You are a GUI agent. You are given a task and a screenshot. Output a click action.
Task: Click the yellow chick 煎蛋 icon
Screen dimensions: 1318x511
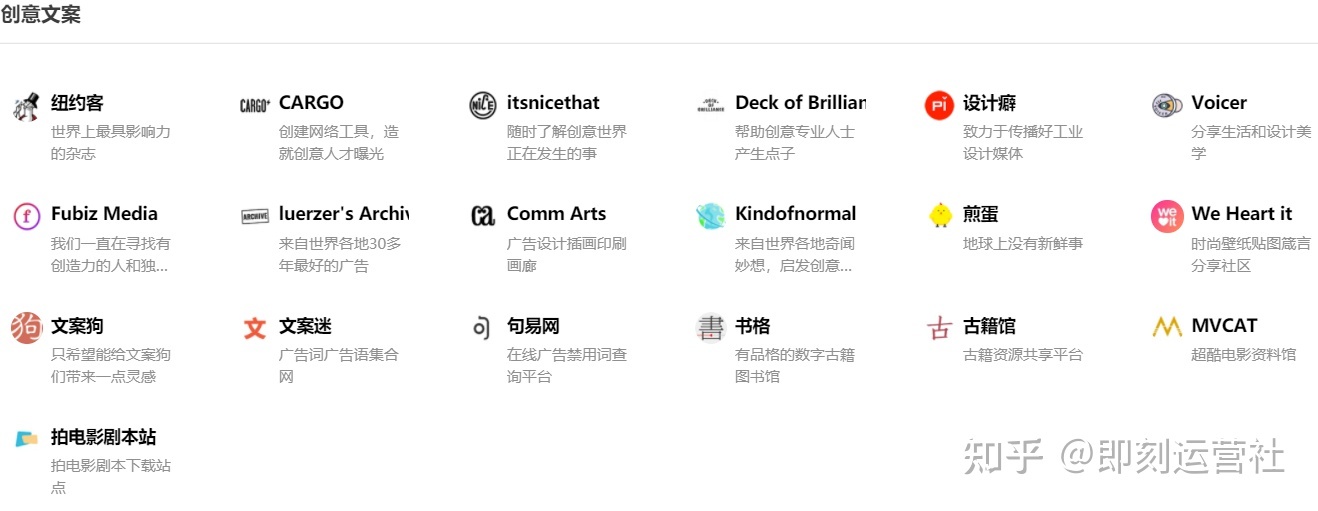[x=939, y=215]
